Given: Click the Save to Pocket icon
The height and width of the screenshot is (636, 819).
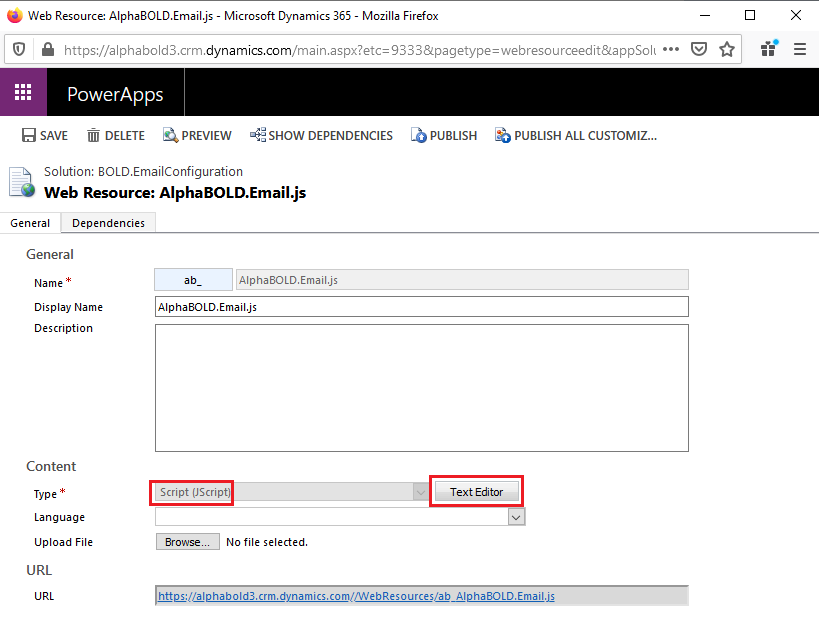Looking at the screenshot, I should (x=698, y=50).
